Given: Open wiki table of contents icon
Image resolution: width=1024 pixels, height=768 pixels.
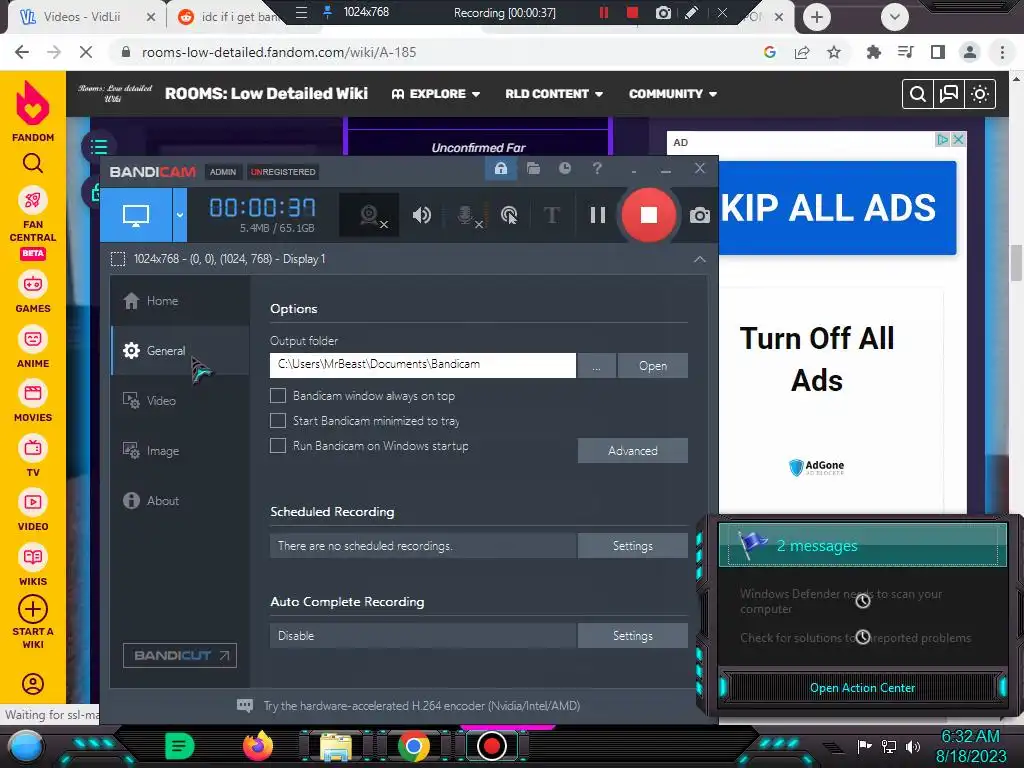Looking at the screenshot, I should tap(99, 147).
